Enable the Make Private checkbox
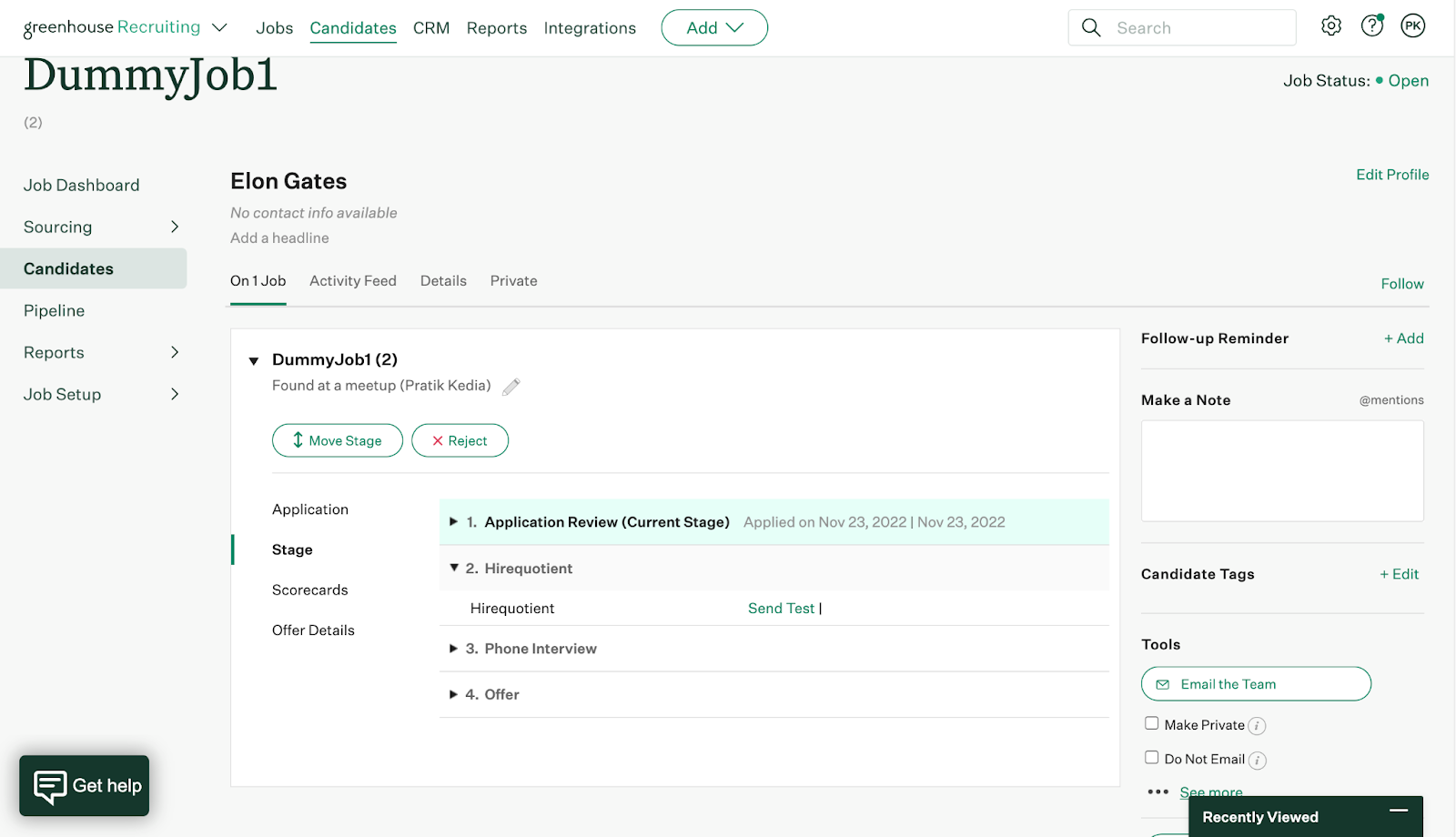This screenshot has width=1456, height=837. pos(1152,723)
